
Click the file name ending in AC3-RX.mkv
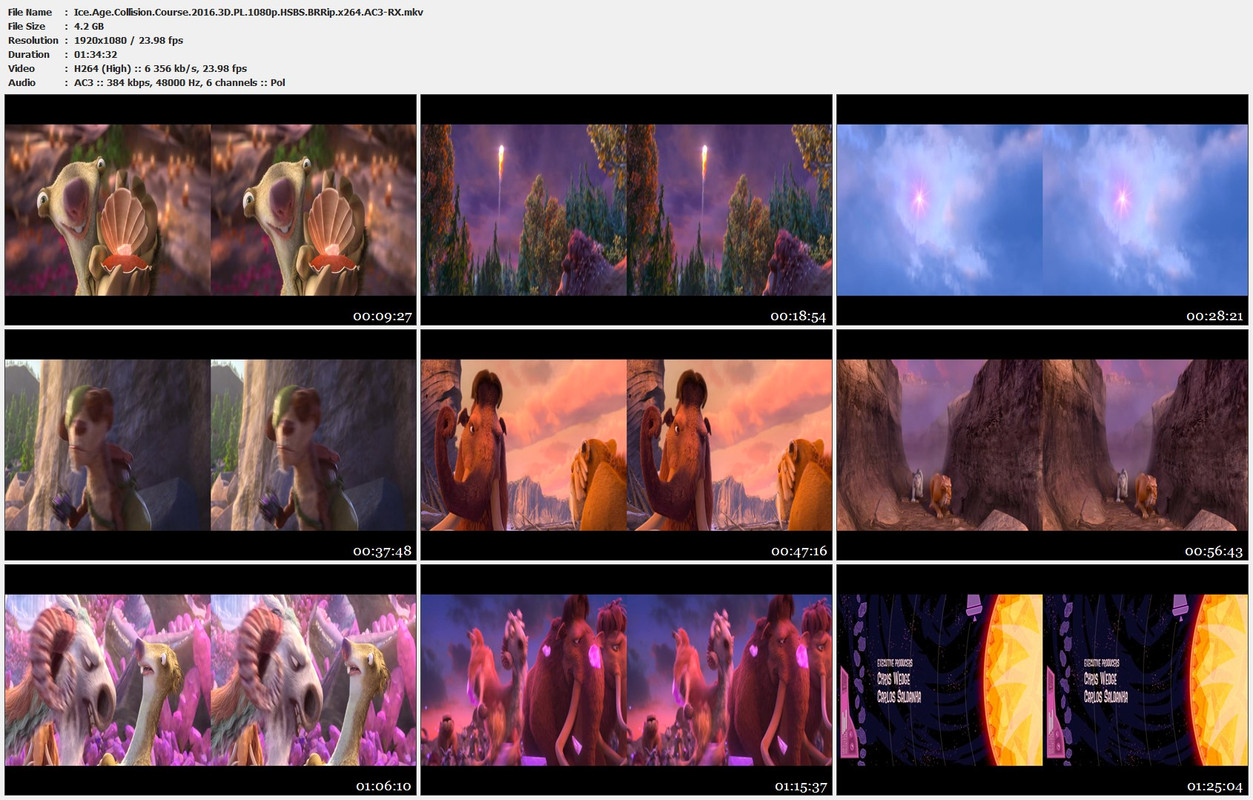pyautogui.click(x=248, y=12)
